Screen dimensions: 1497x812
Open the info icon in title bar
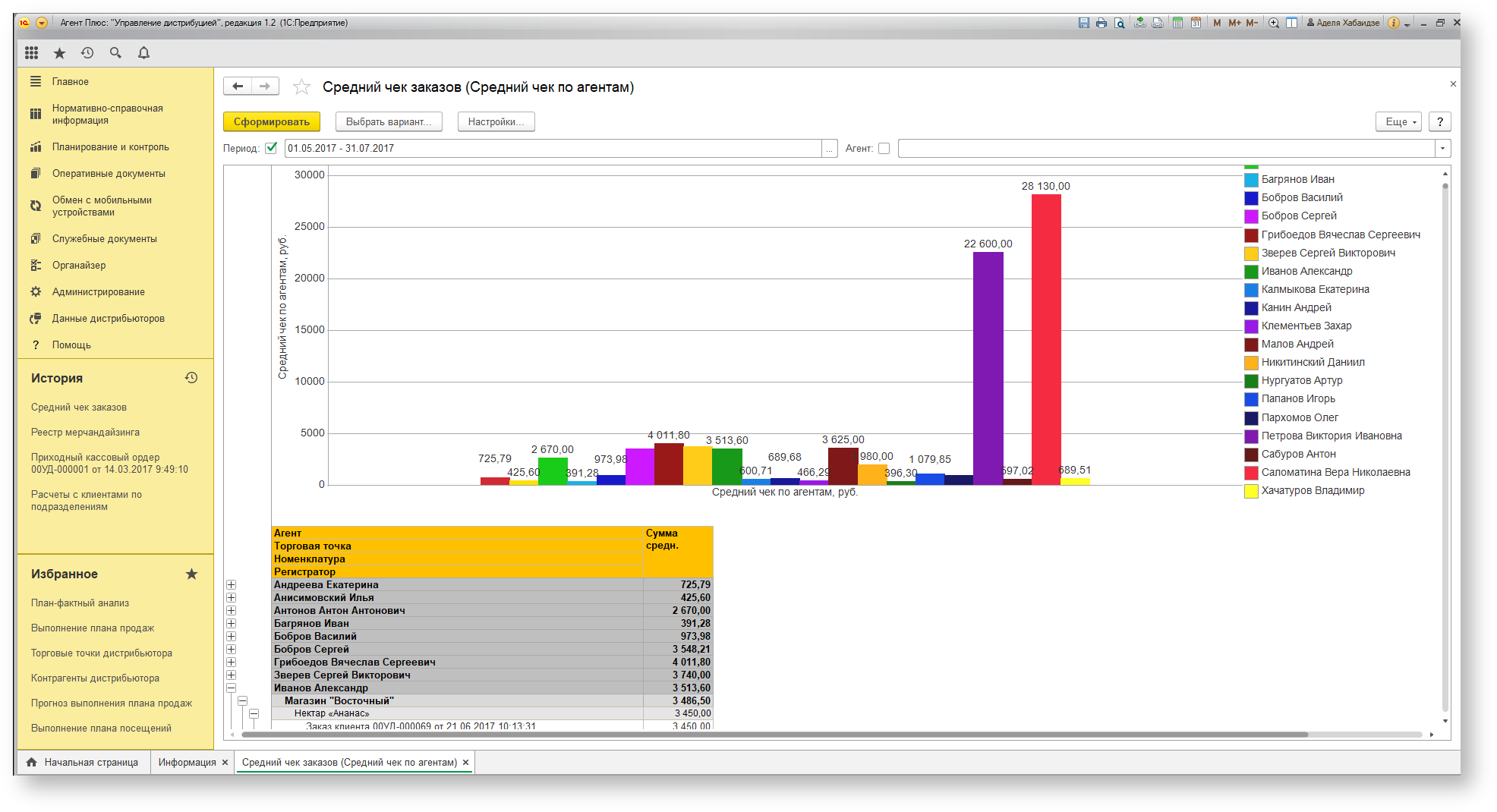click(x=1394, y=23)
